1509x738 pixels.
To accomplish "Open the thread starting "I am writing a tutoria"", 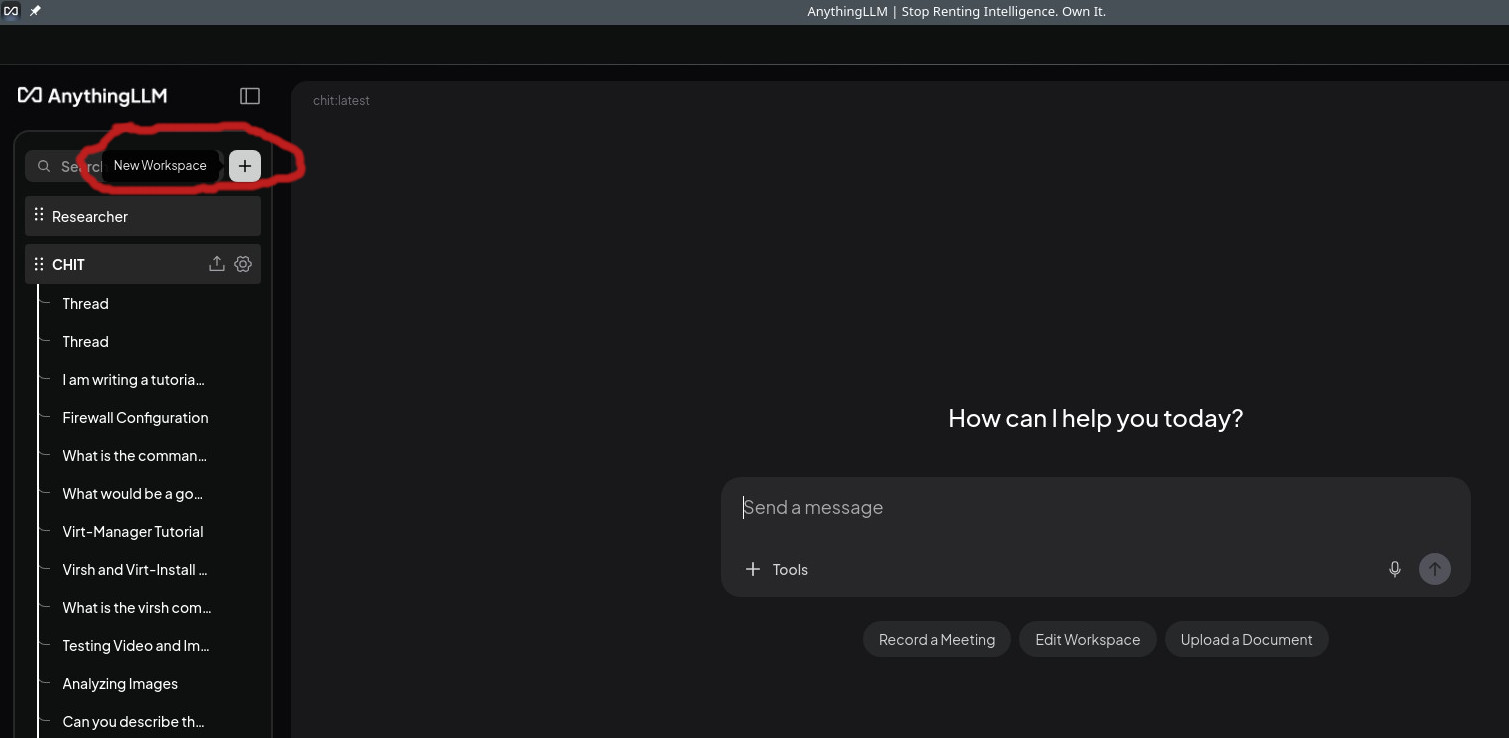I will (133, 380).
